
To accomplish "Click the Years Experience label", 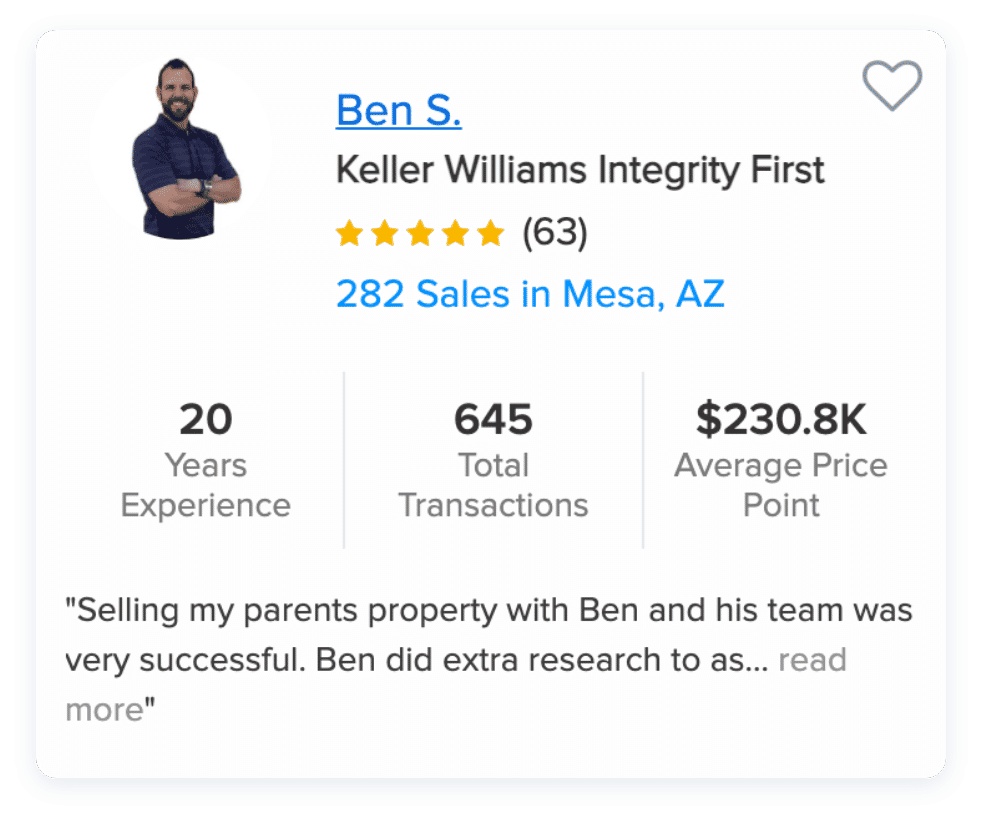I will (x=205, y=485).
